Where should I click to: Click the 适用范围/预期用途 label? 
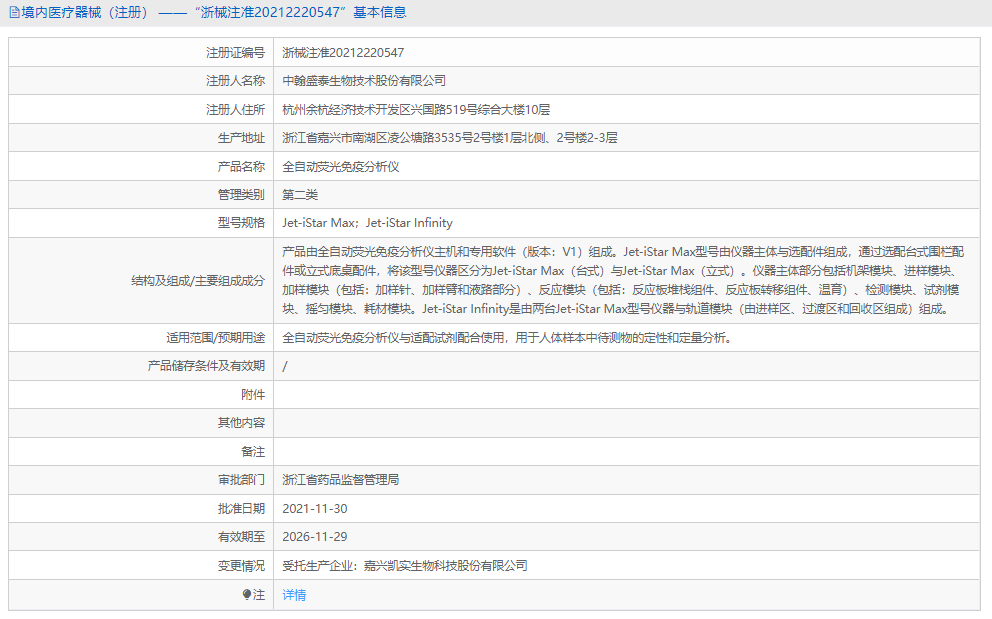tap(215, 337)
